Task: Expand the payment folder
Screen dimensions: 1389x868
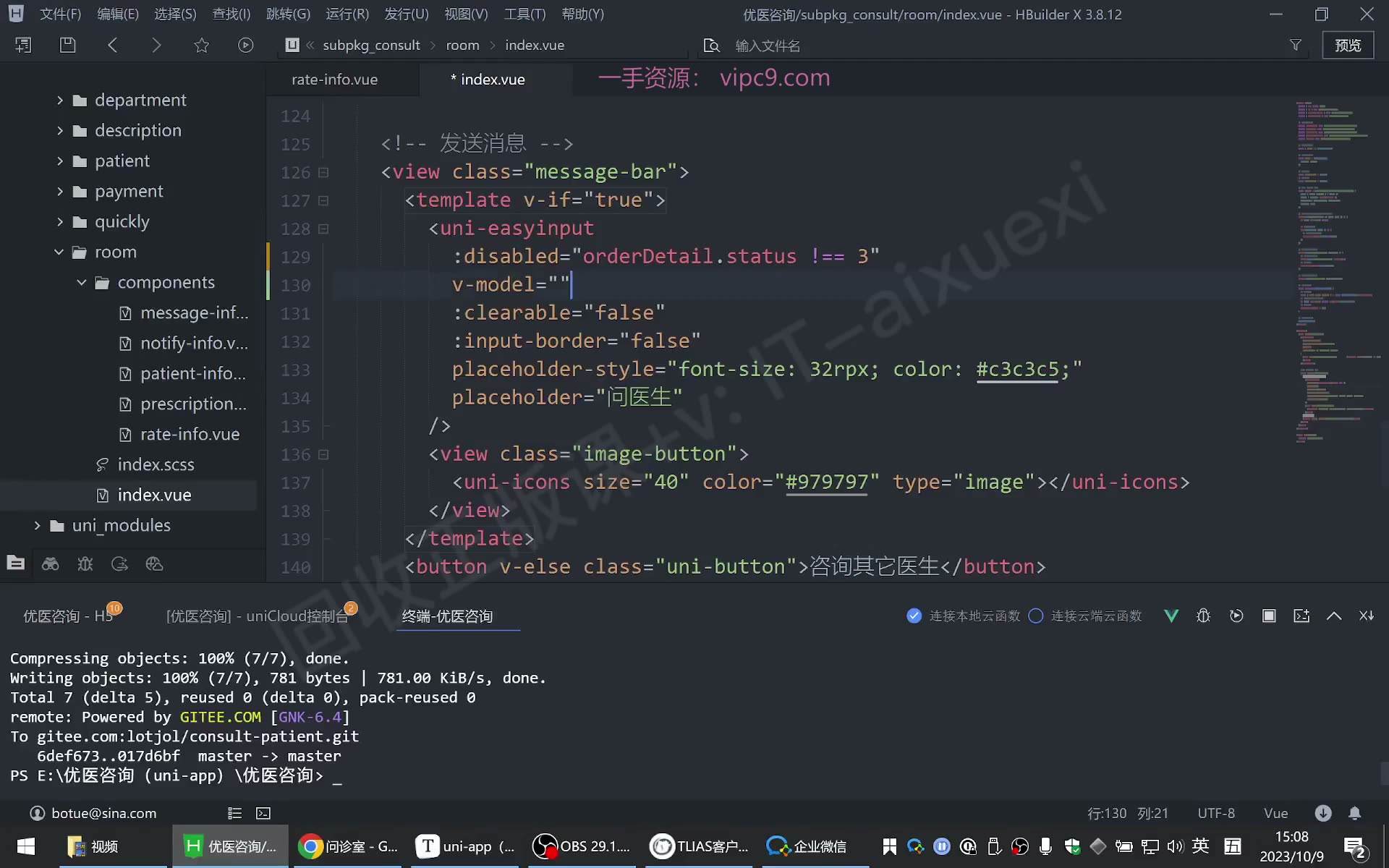Action: pyautogui.click(x=60, y=191)
